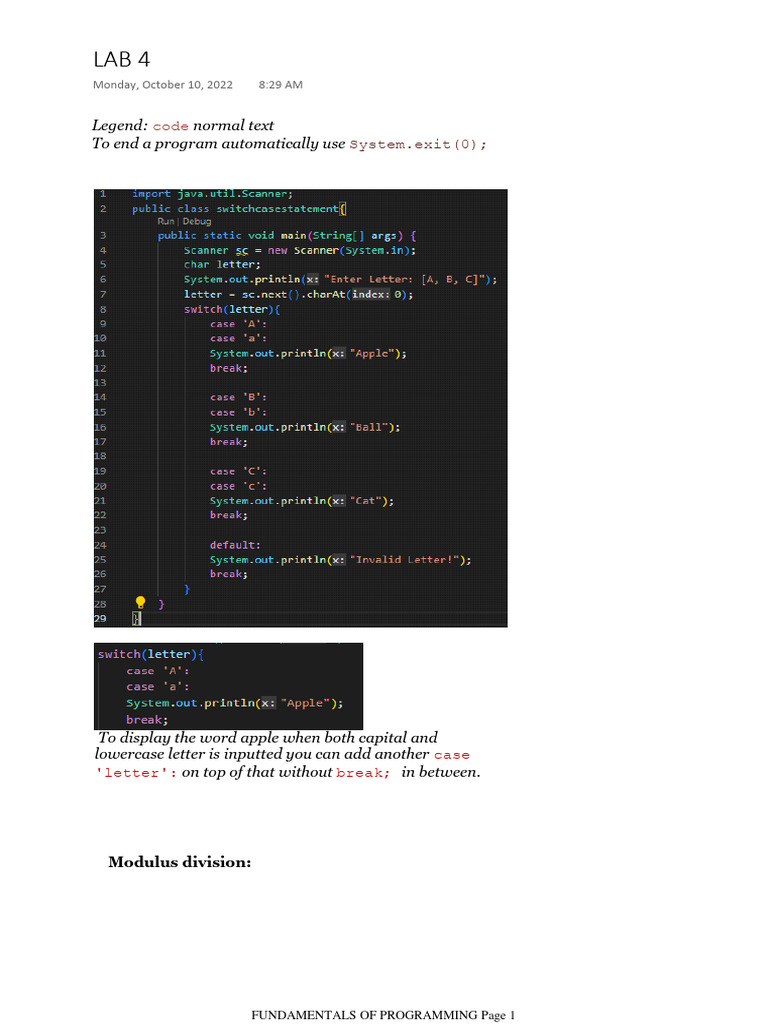The height and width of the screenshot is (1024, 768).
Task: Click the 'FUNDAMENTALS OF PROGRAMMING Page 1' footer
Action: click(383, 1015)
